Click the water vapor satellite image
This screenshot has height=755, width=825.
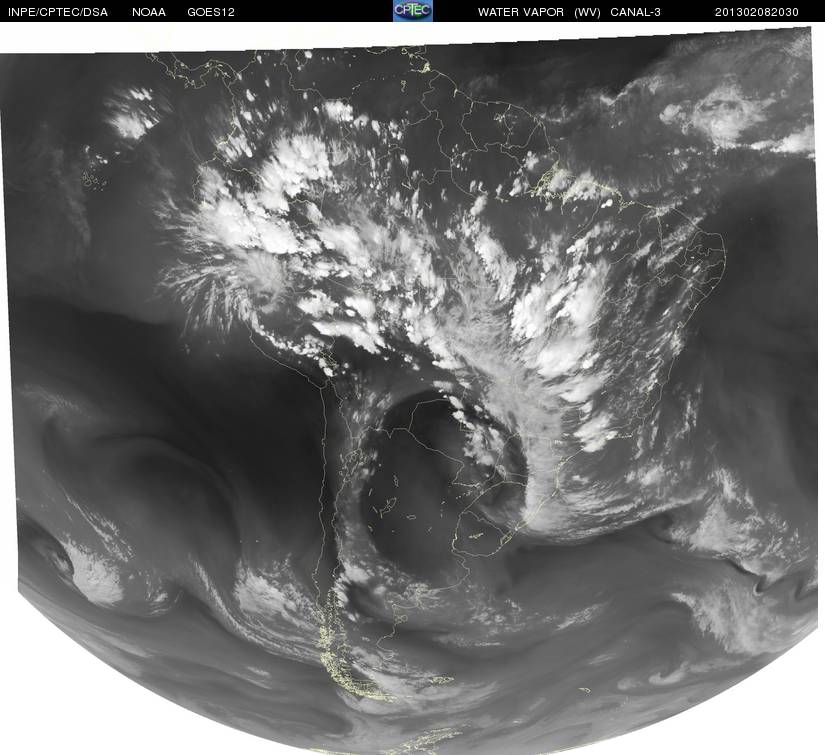pyautogui.click(x=412, y=389)
